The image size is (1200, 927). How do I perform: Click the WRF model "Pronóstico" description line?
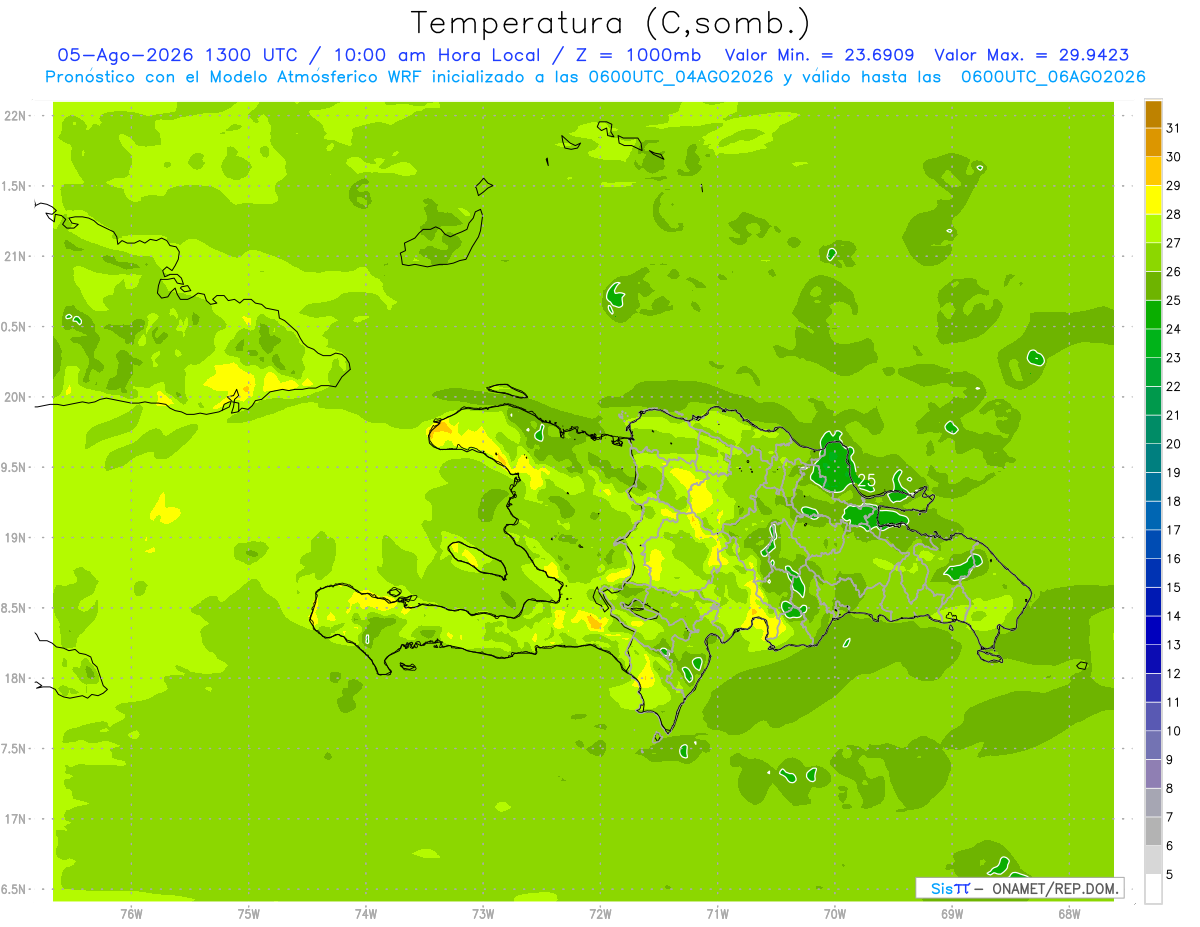tap(595, 77)
